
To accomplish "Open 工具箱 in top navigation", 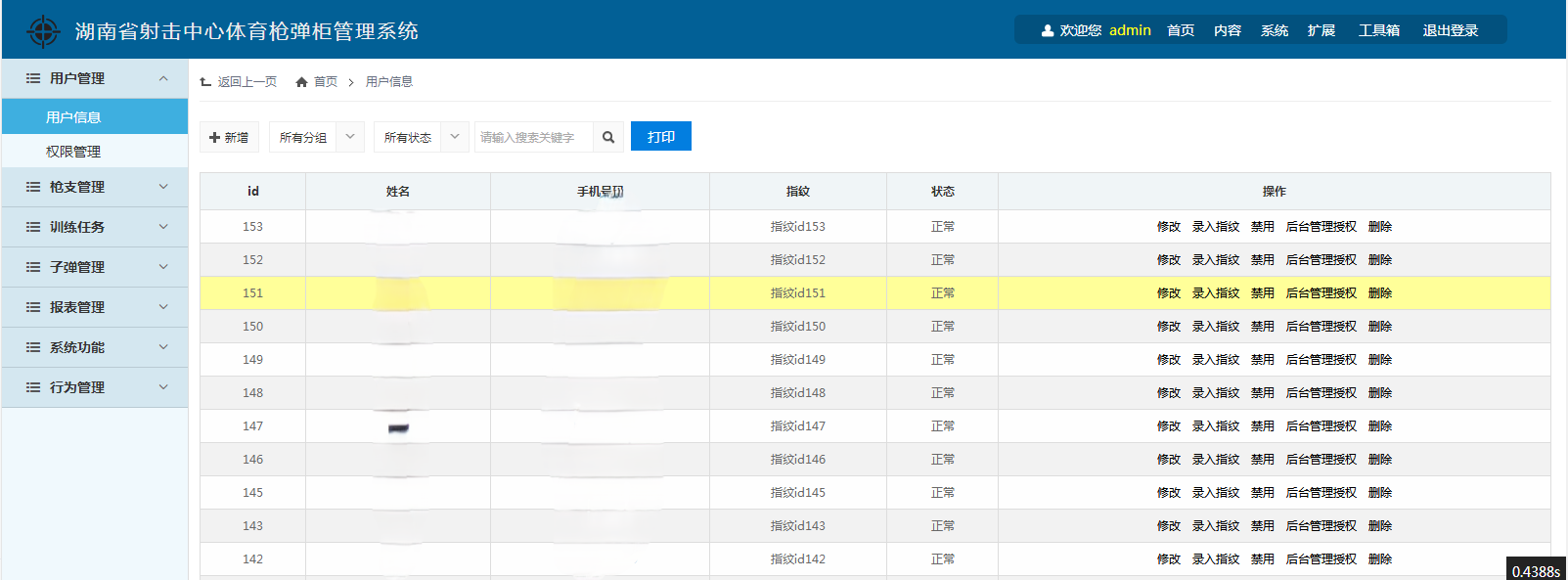I will [x=1379, y=30].
